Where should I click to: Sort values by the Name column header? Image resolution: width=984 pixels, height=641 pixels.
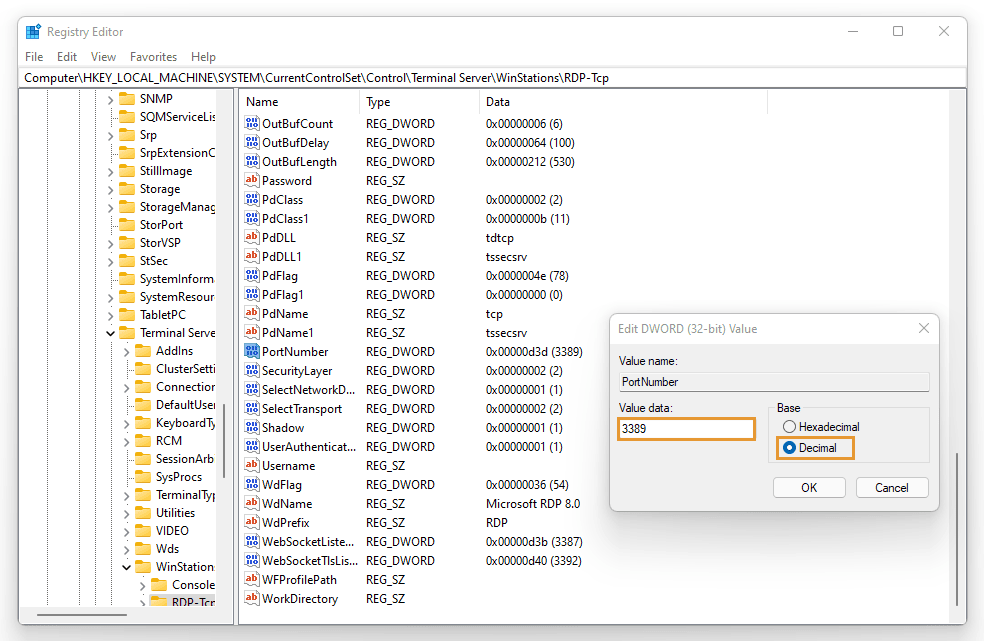click(299, 102)
